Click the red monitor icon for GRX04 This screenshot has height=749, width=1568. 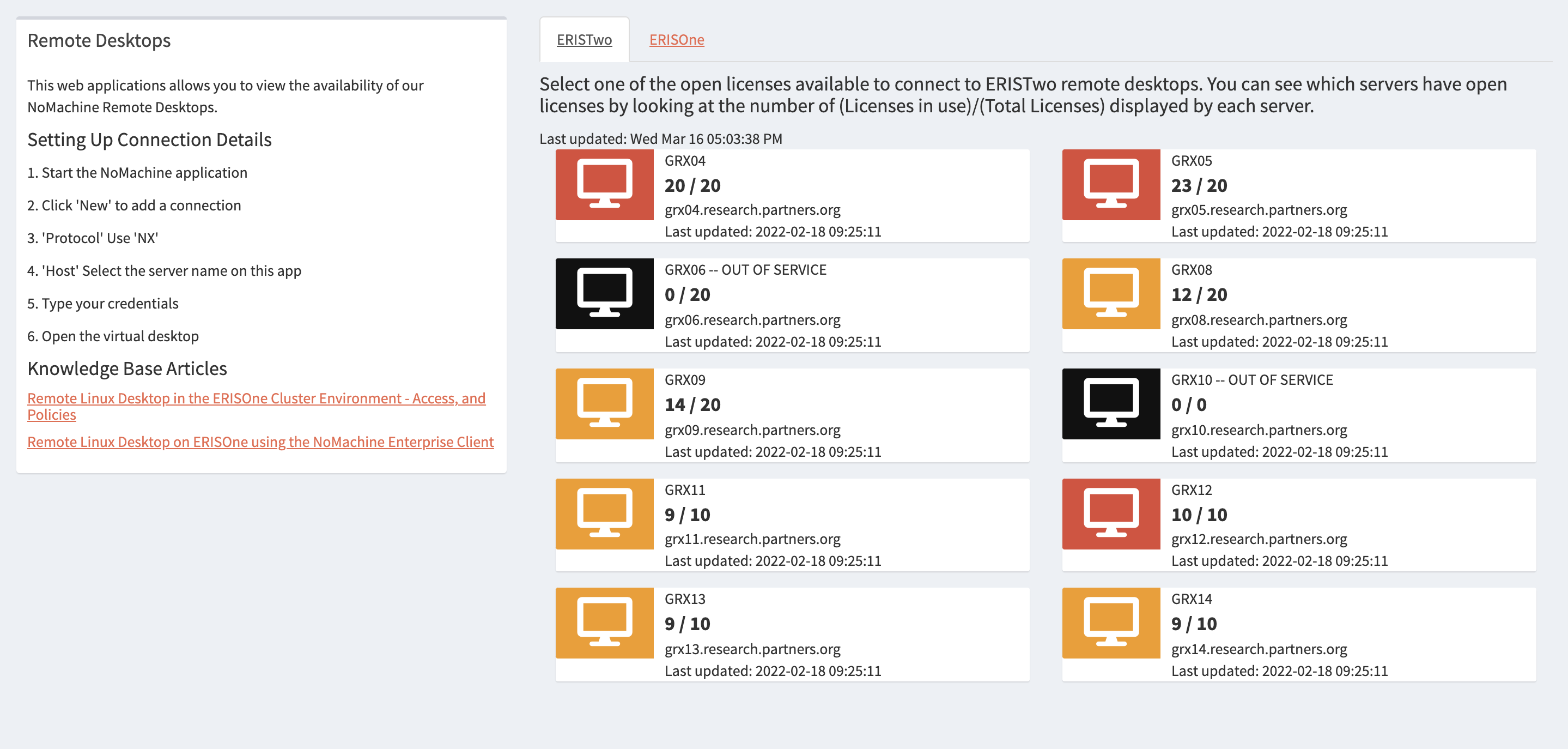[x=604, y=184]
